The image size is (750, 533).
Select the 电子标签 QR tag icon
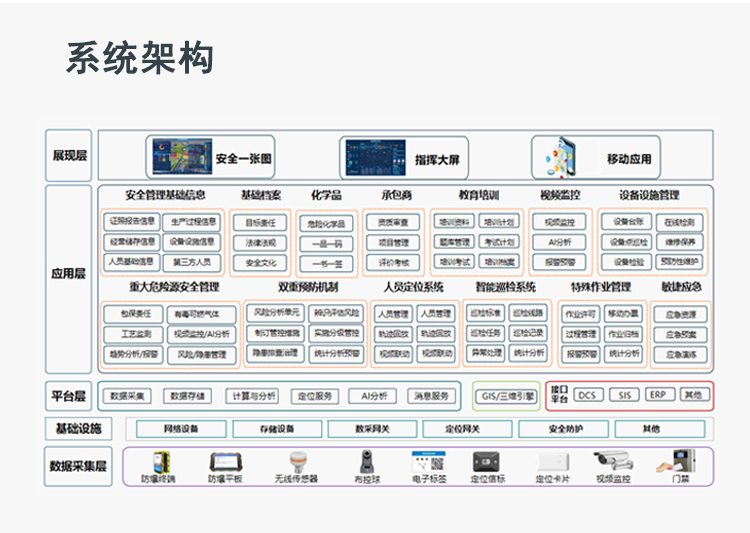click(x=429, y=462)
